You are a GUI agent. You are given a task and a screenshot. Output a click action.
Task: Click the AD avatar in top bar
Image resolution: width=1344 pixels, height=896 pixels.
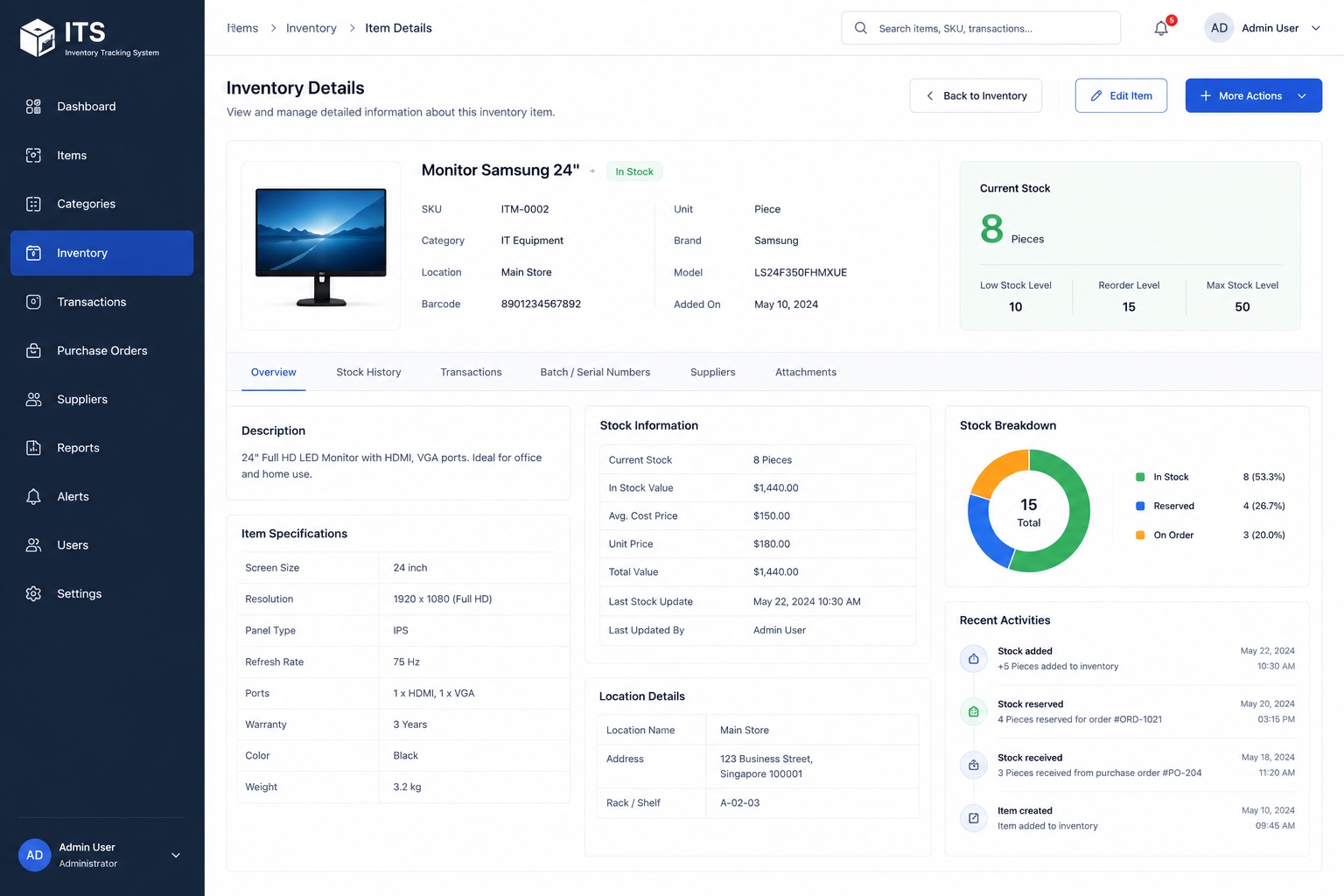(1219, 28)
